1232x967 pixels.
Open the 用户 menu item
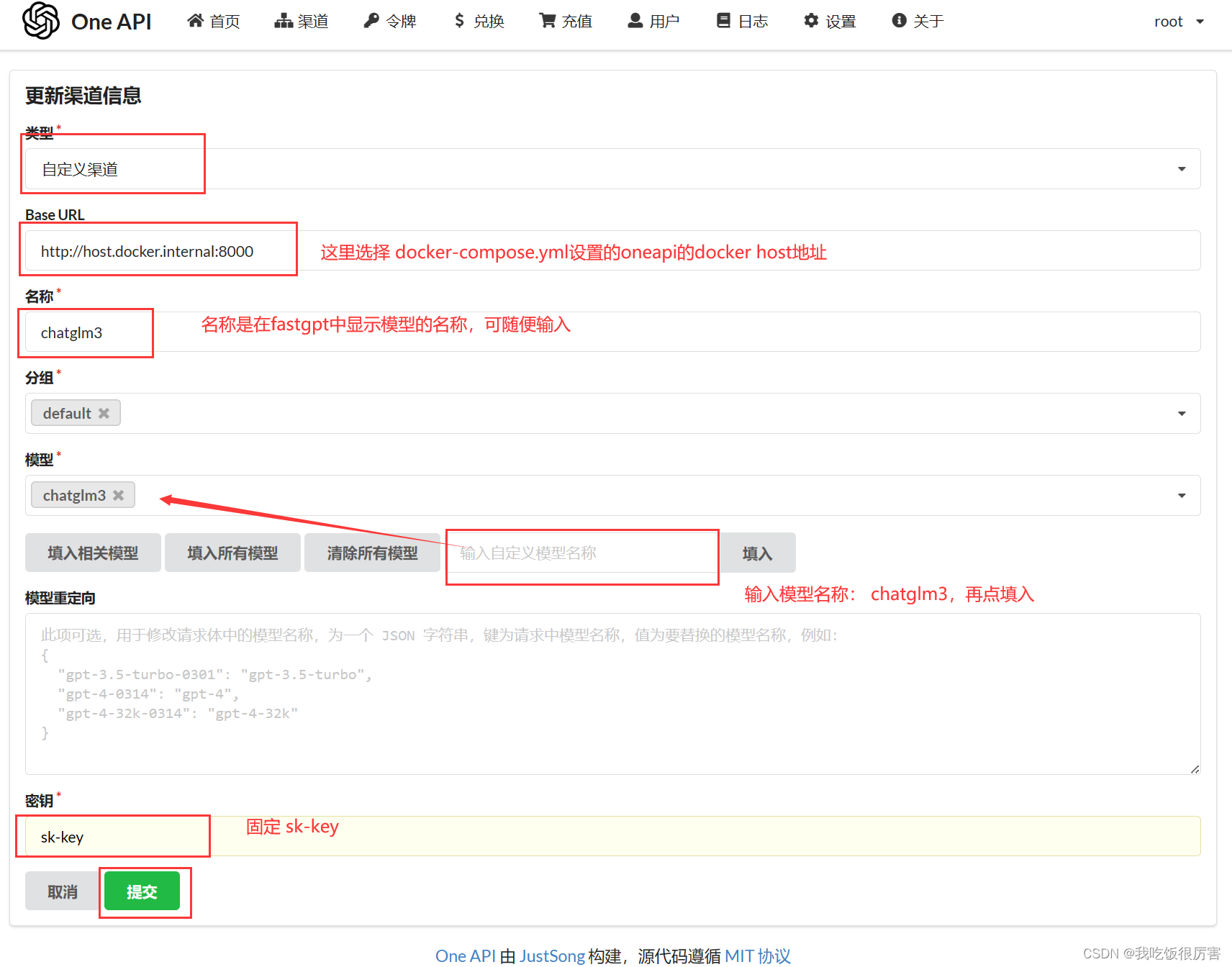point(654,21)
